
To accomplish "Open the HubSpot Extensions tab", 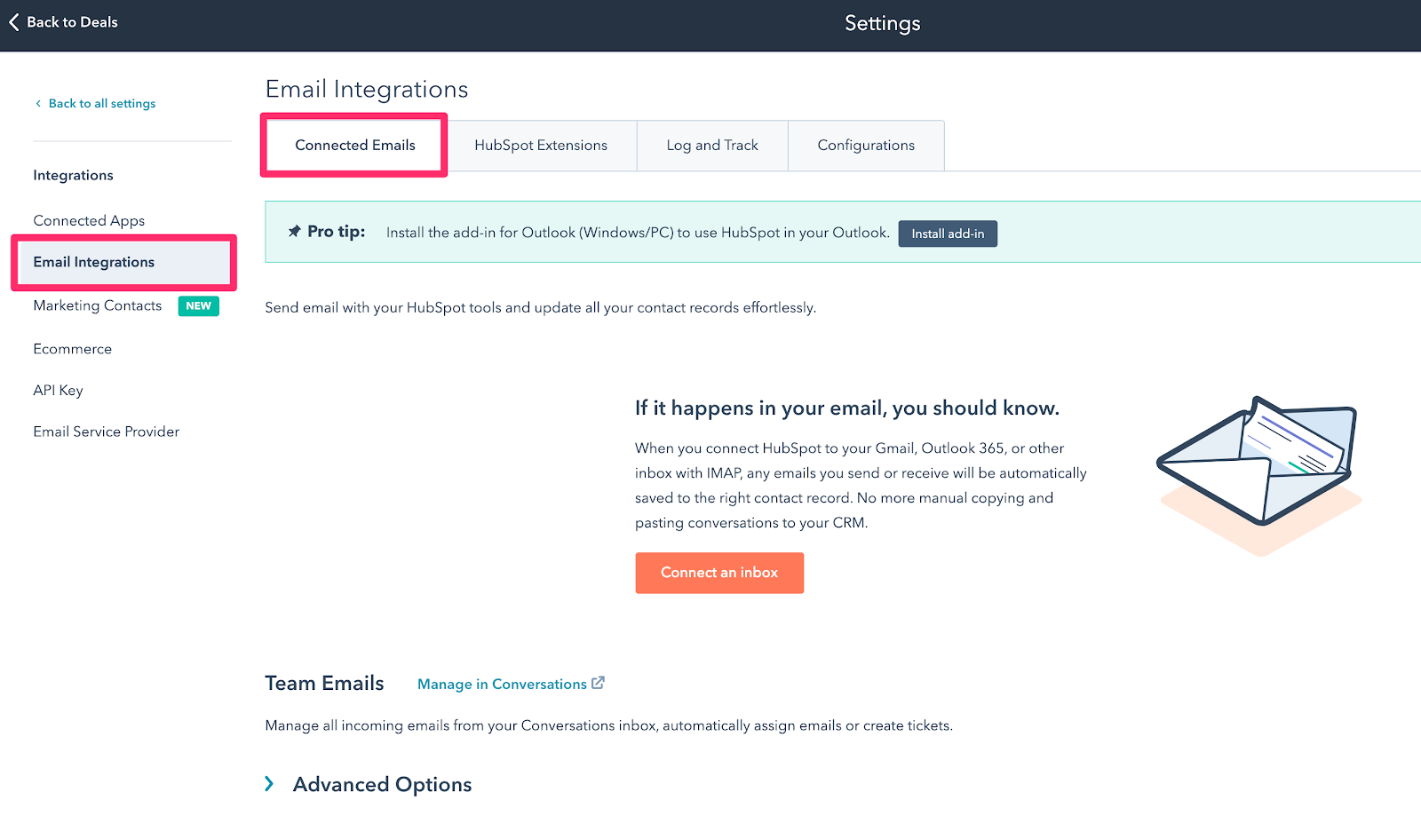I will pyautogui.click(x=540, y=146).
